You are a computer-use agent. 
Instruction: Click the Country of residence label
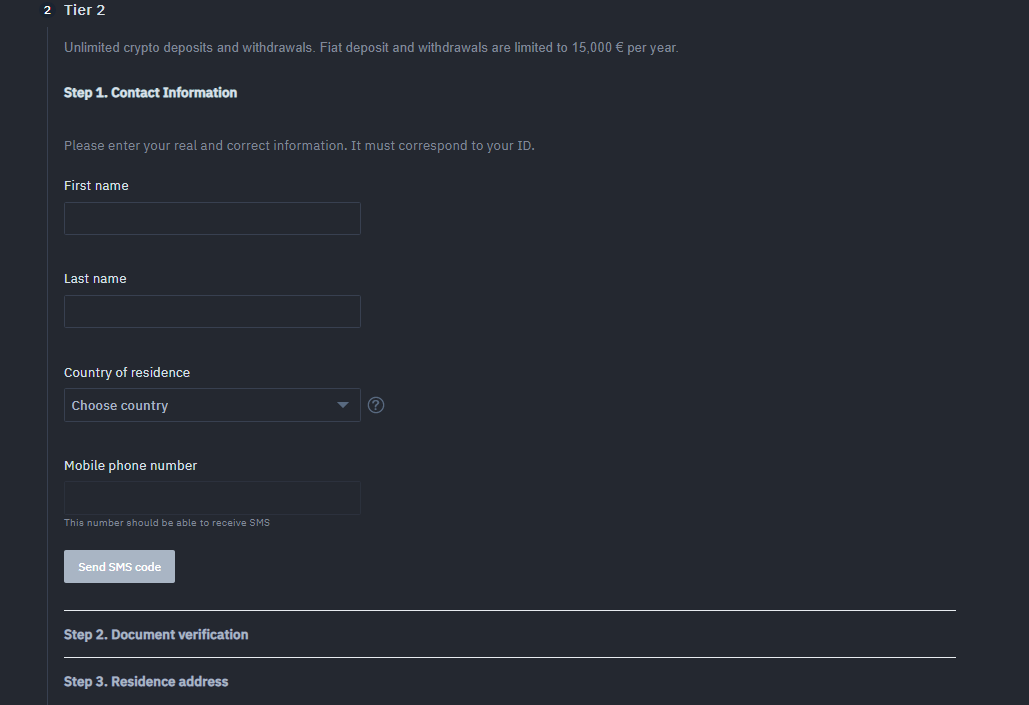(x=127, y=372)
